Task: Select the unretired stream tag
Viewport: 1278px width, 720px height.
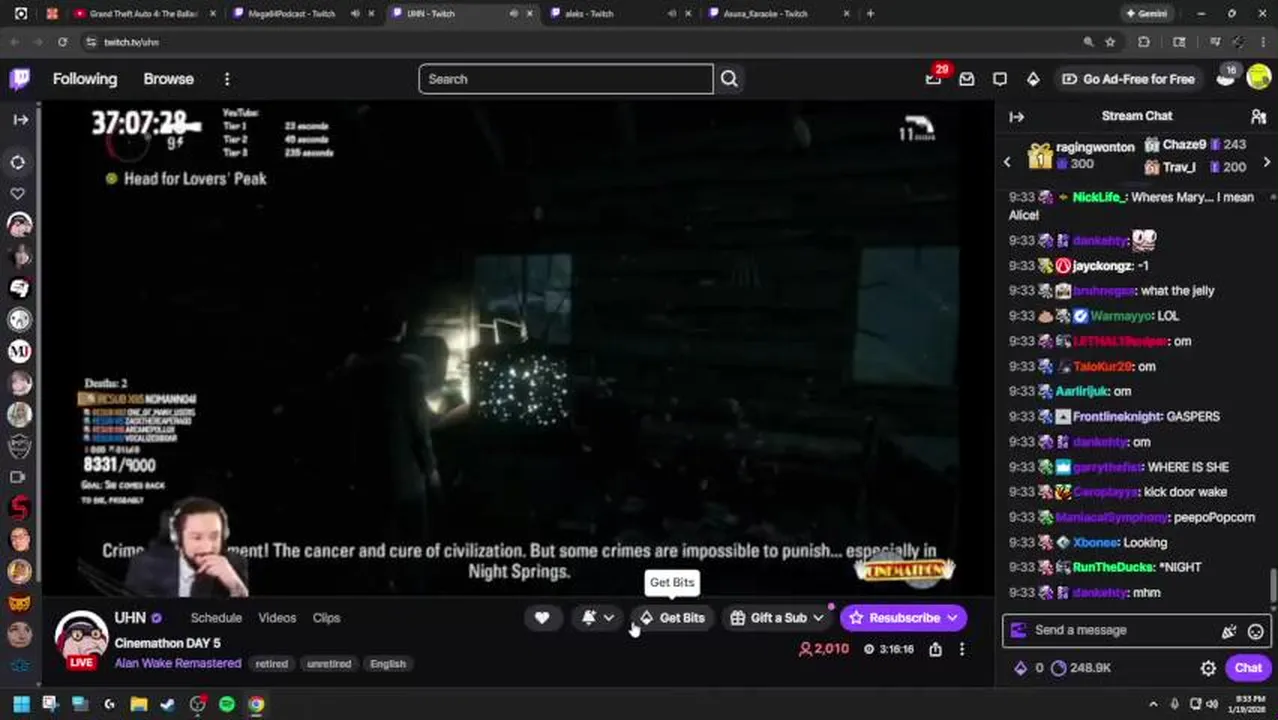Action: point(329,664)
